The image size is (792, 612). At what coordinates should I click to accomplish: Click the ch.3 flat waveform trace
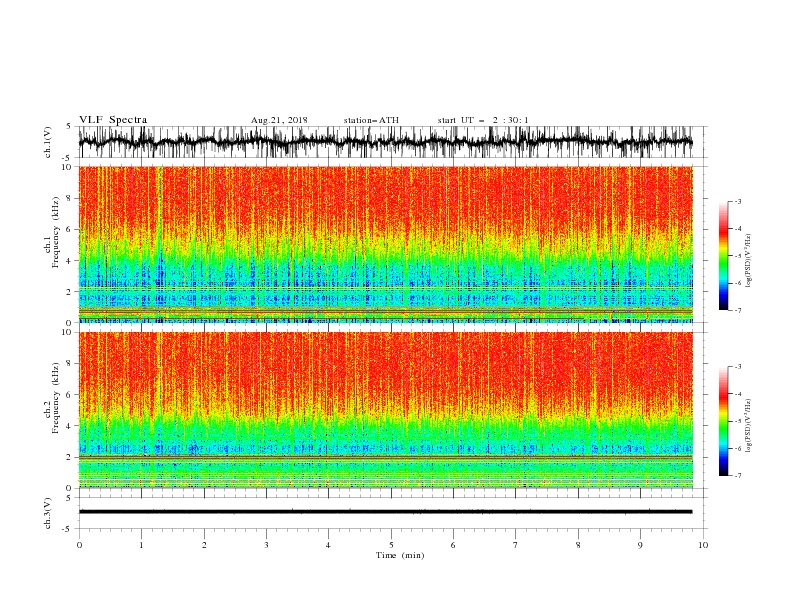tap(385, 512)
